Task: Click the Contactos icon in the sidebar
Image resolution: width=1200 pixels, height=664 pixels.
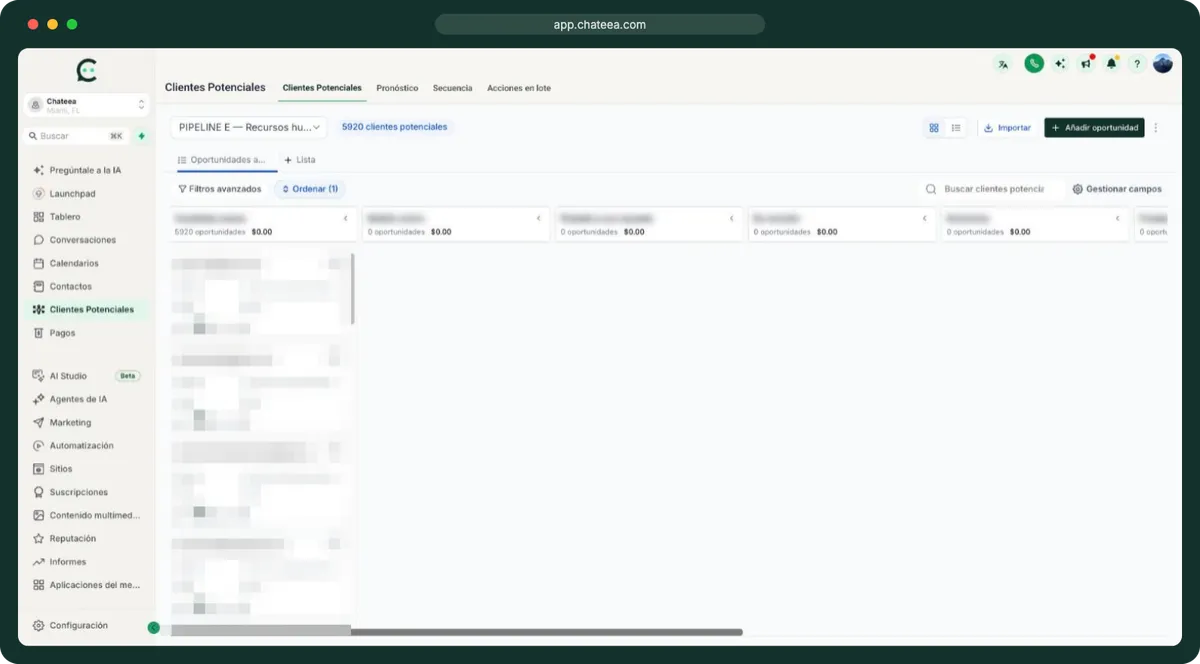Action: pyautogui.click(x=39, y=286)
